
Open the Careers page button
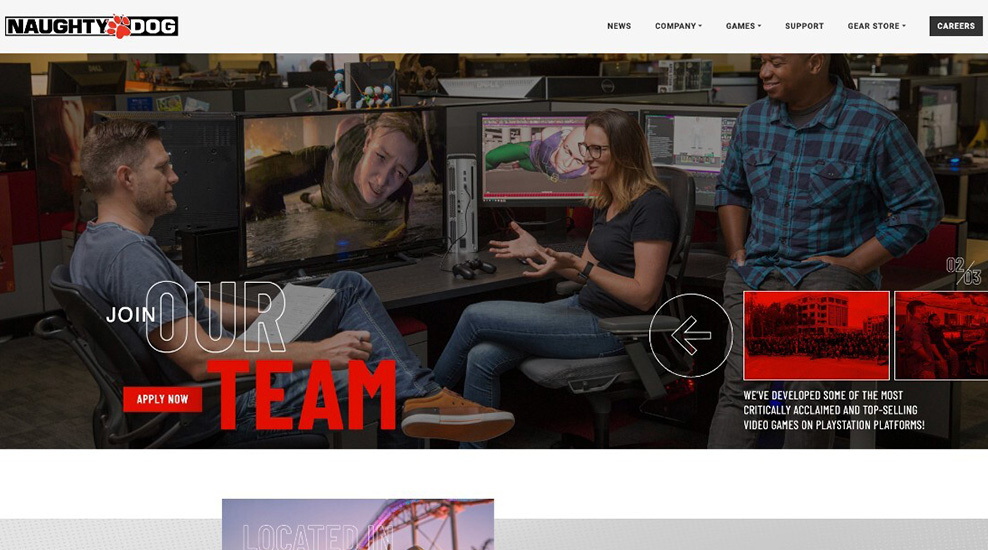(955, 26)
